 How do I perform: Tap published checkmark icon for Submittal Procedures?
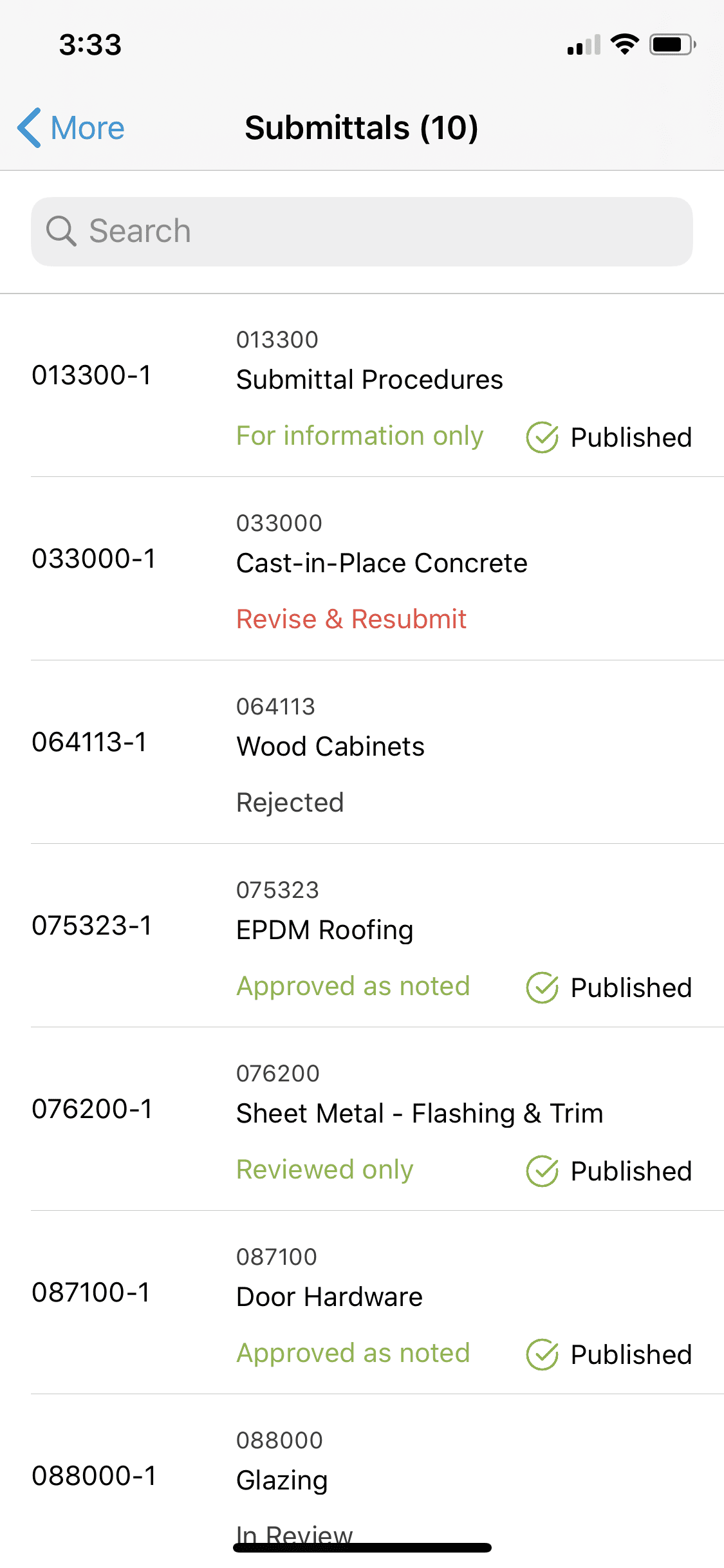pos(542,438)
